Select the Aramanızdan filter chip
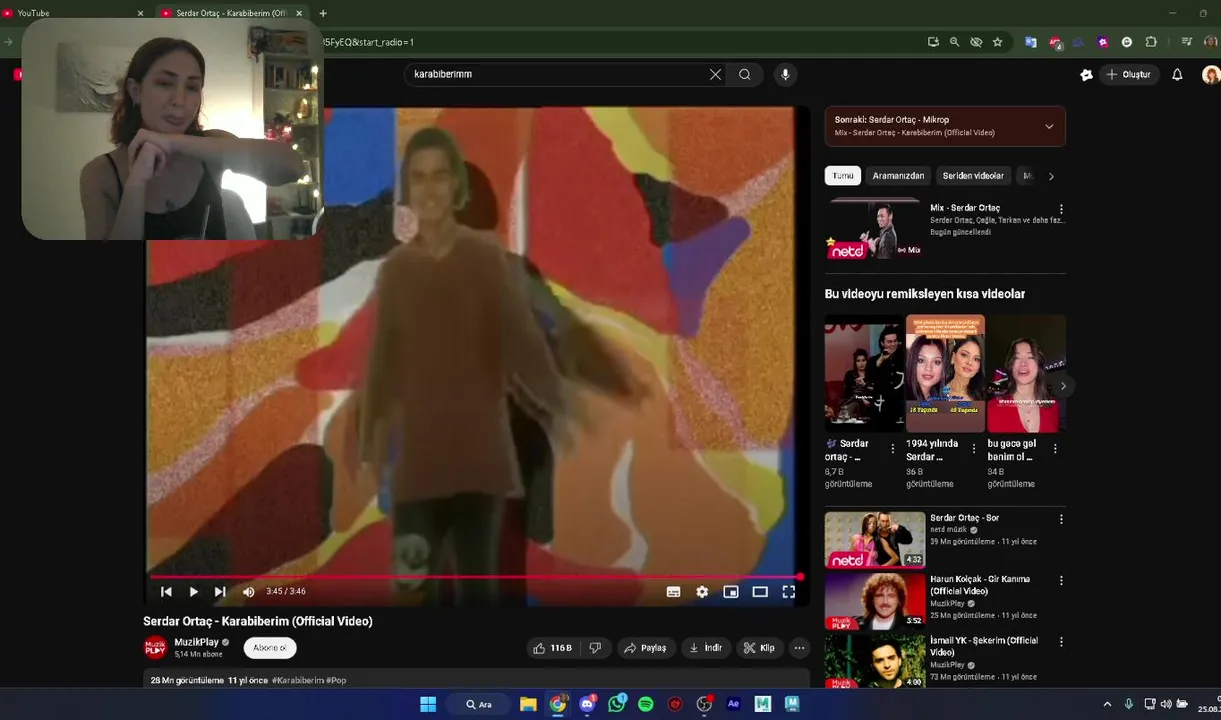 898,176
